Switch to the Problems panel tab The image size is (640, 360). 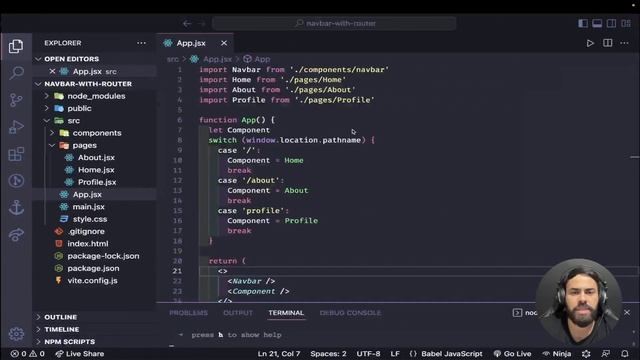point(189,313)
